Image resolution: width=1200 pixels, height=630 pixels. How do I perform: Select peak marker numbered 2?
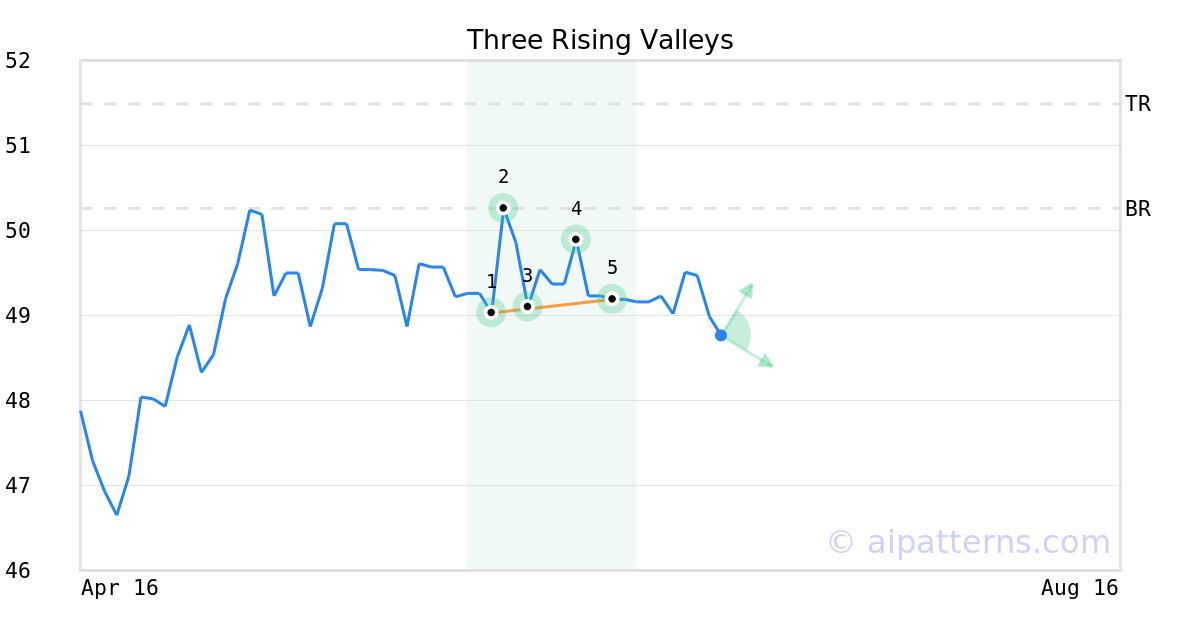click(x=503, y=208)
